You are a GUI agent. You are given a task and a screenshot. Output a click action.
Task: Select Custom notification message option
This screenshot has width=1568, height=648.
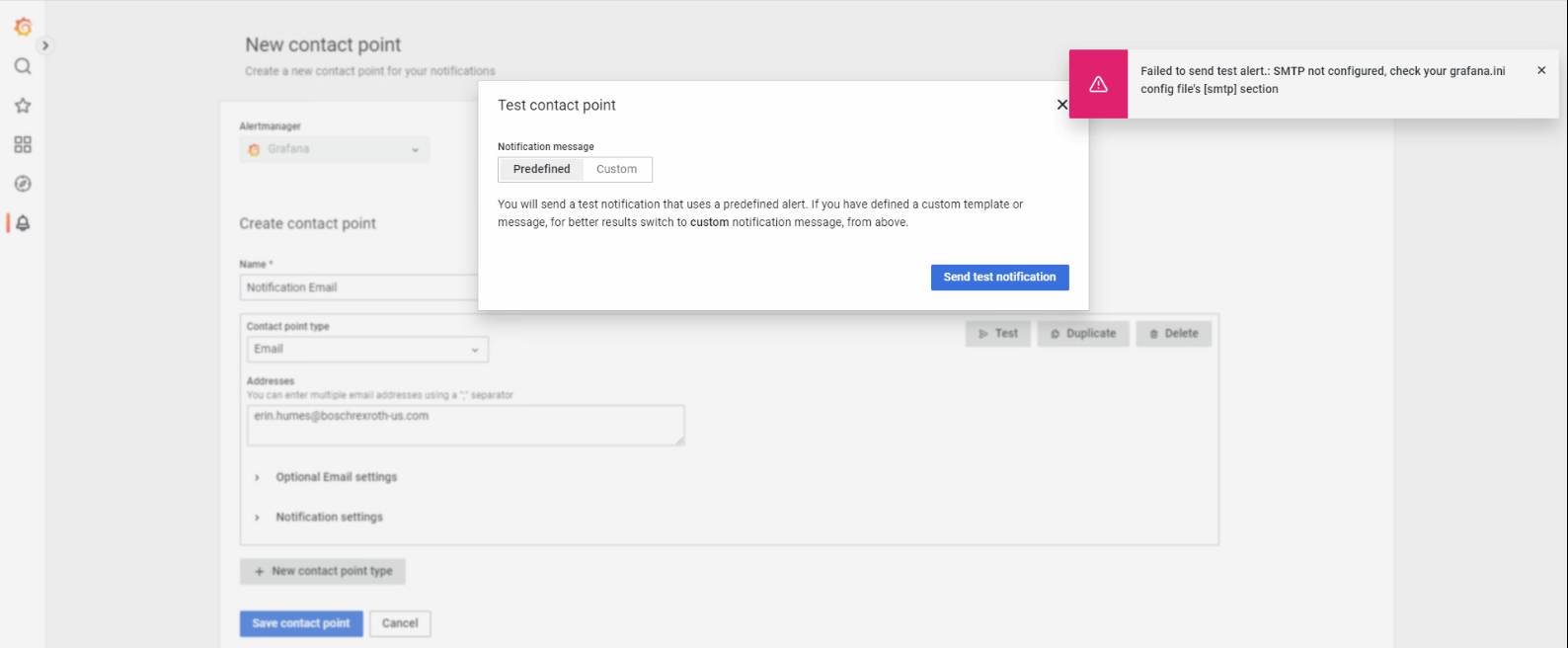click(x=616, y=169)
